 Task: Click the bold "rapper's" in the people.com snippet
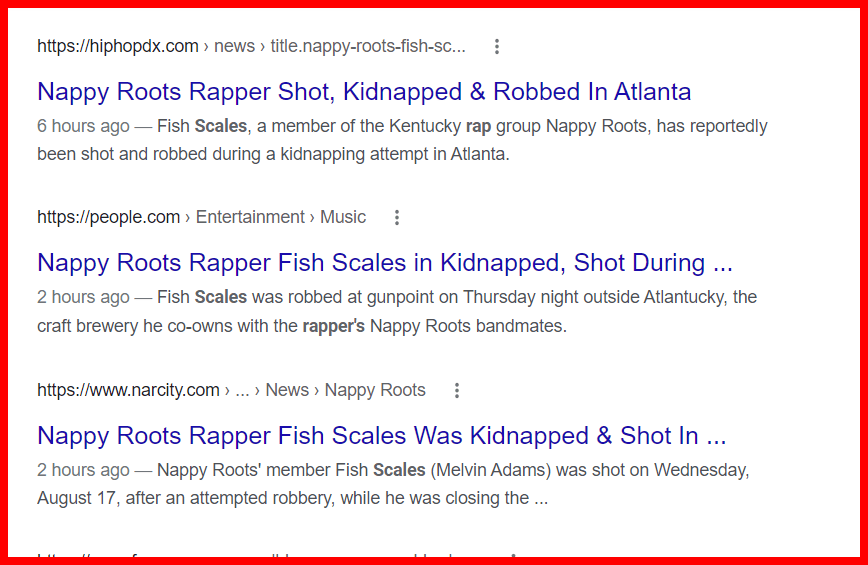(x=336, y=327)
